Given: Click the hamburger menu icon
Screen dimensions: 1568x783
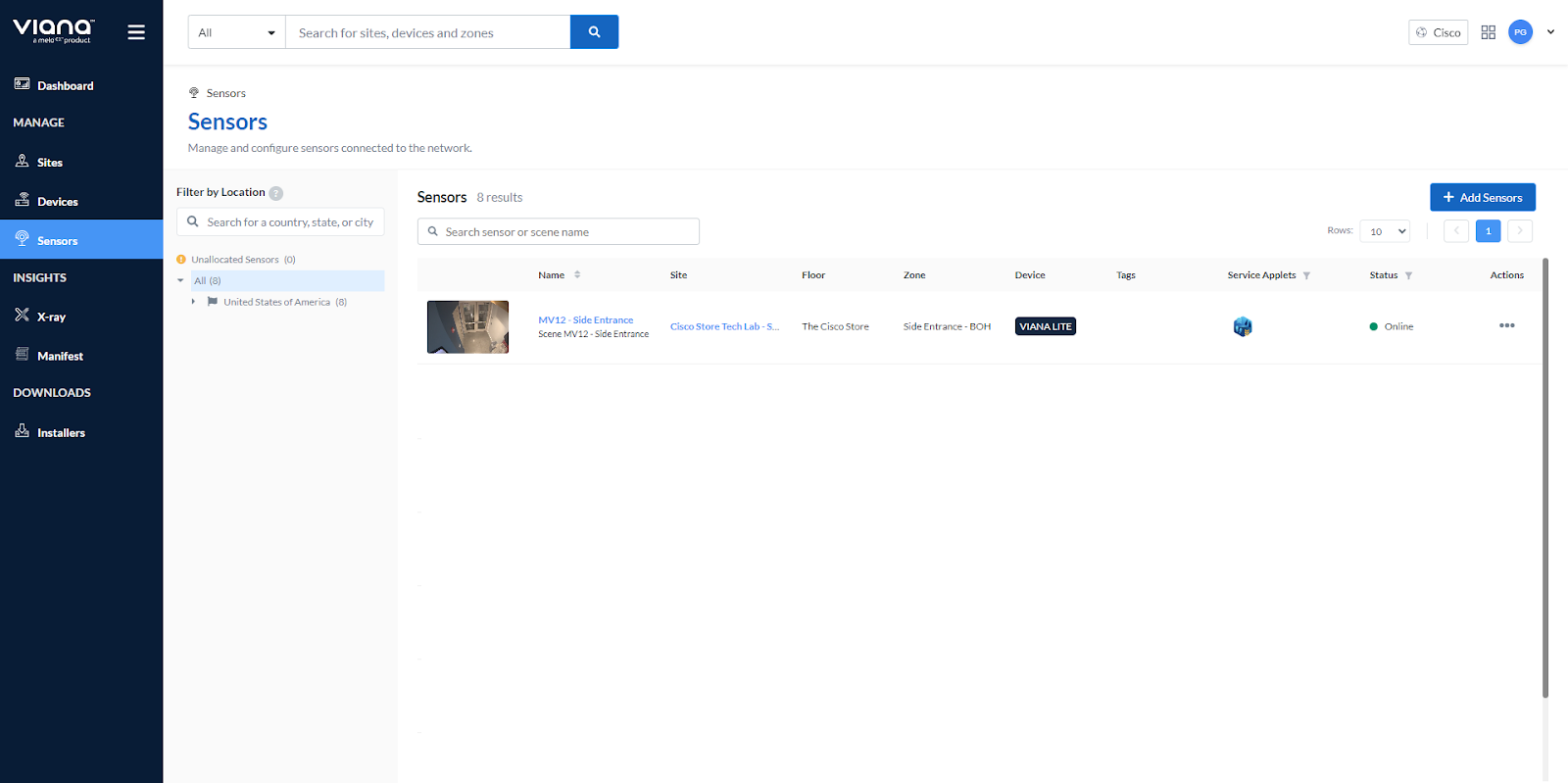Looking at the screenshot, I should pyautogui.click(x=136, y=32).
